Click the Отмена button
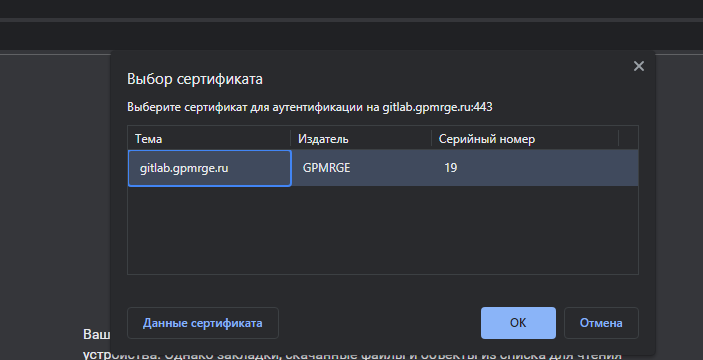This screenshot has height=360, width=703. pos(601,323)
